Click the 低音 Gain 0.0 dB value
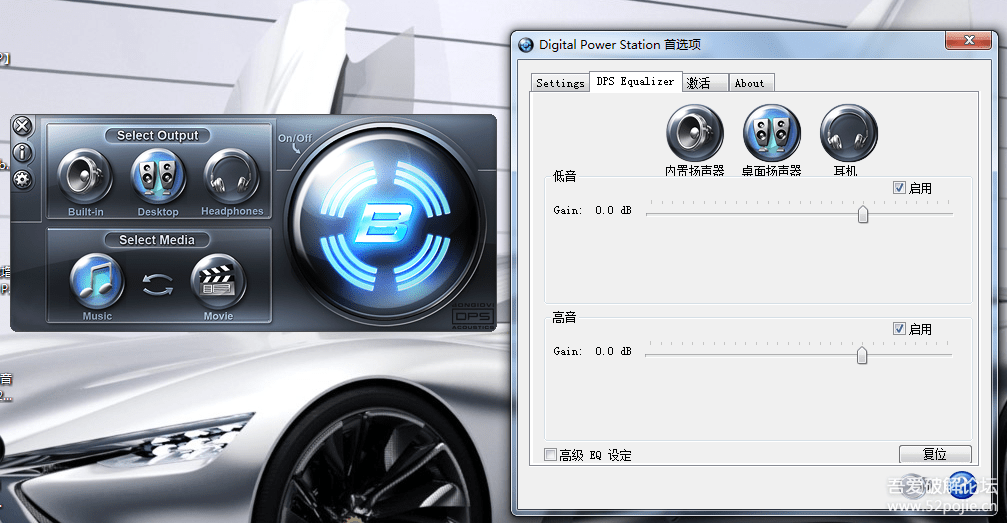Image resolution: width=1007 pixels, height=523 pixels. coord(613,210)
